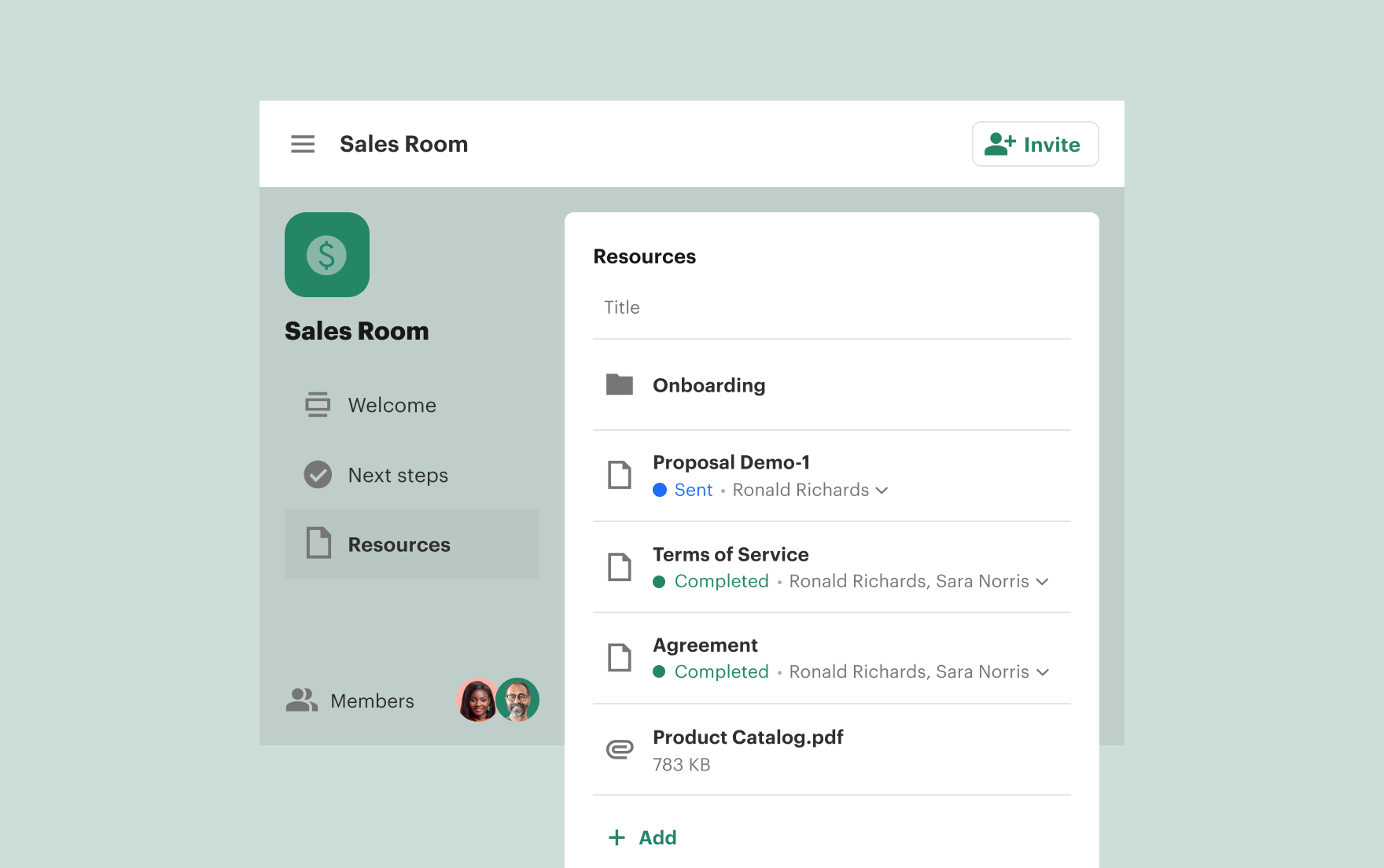Click the bearded man member avatar

coord(517,700)
